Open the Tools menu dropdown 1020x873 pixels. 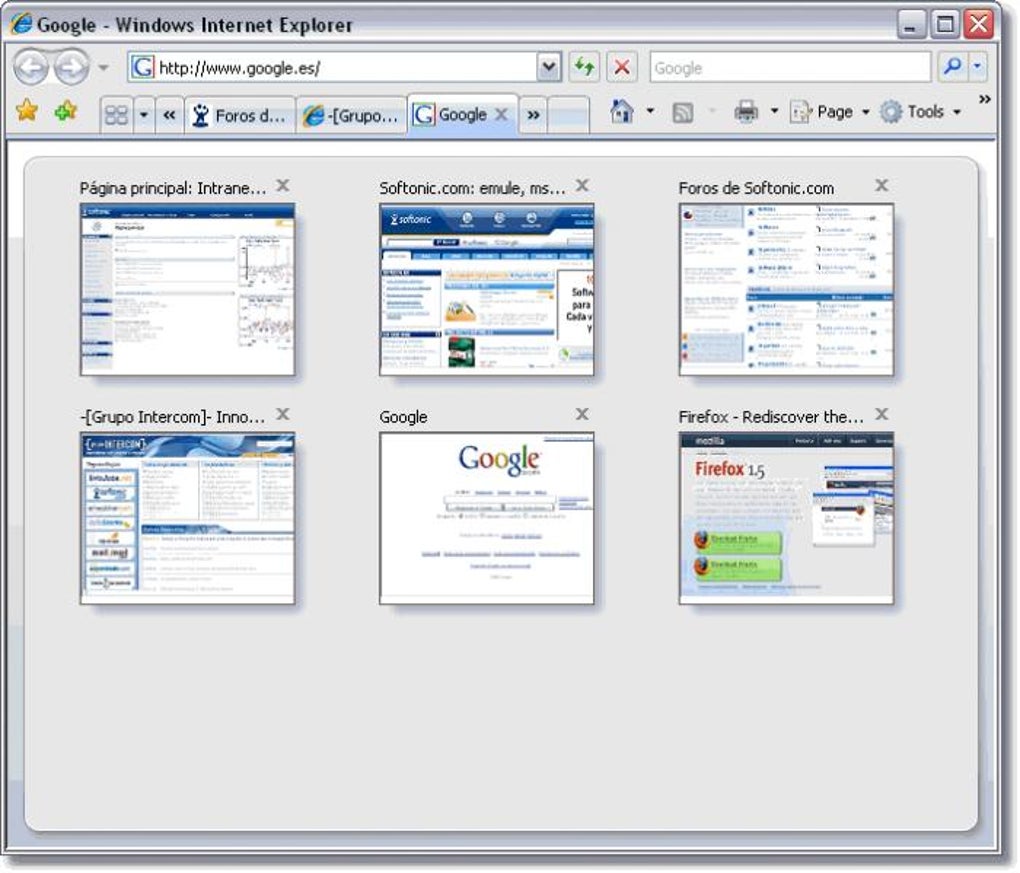(920, 112)
